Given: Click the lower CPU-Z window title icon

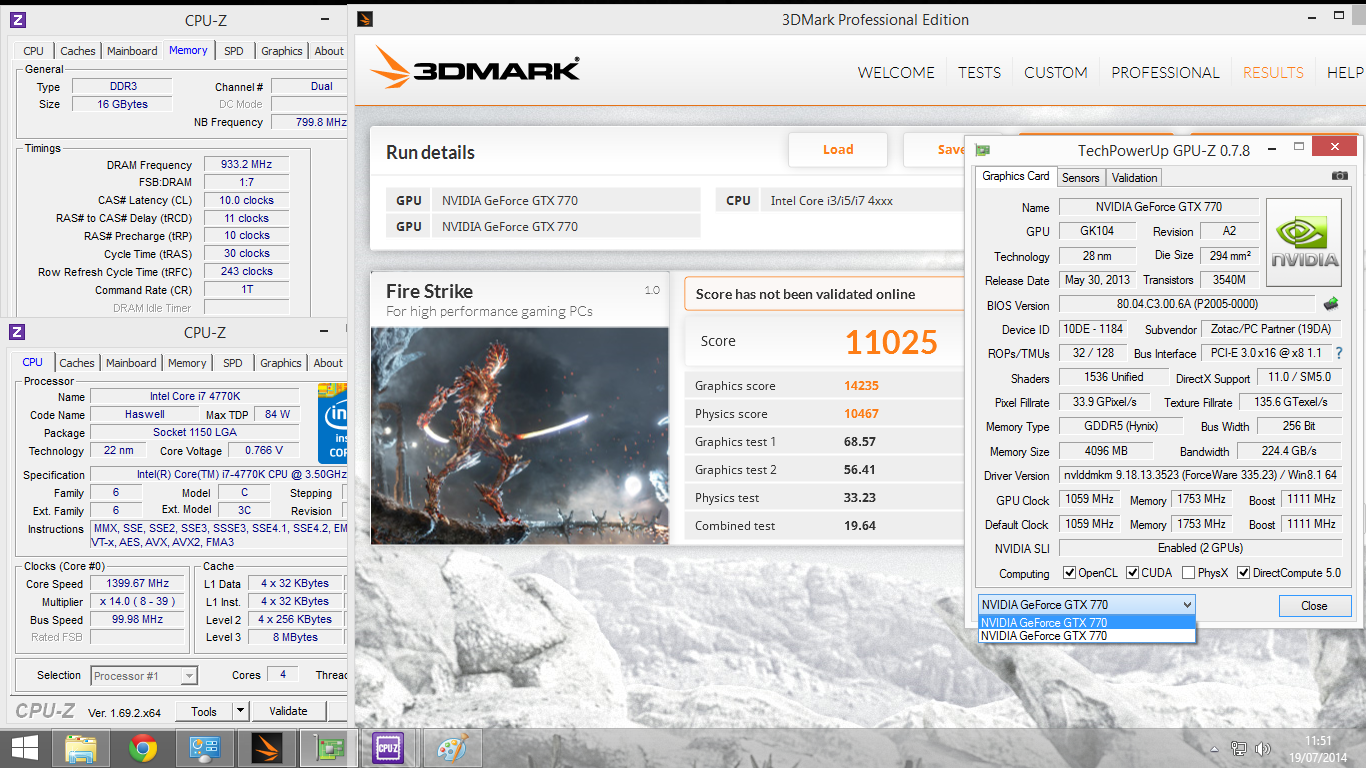Looking at the screenshot, I should [x=17, y=332].
